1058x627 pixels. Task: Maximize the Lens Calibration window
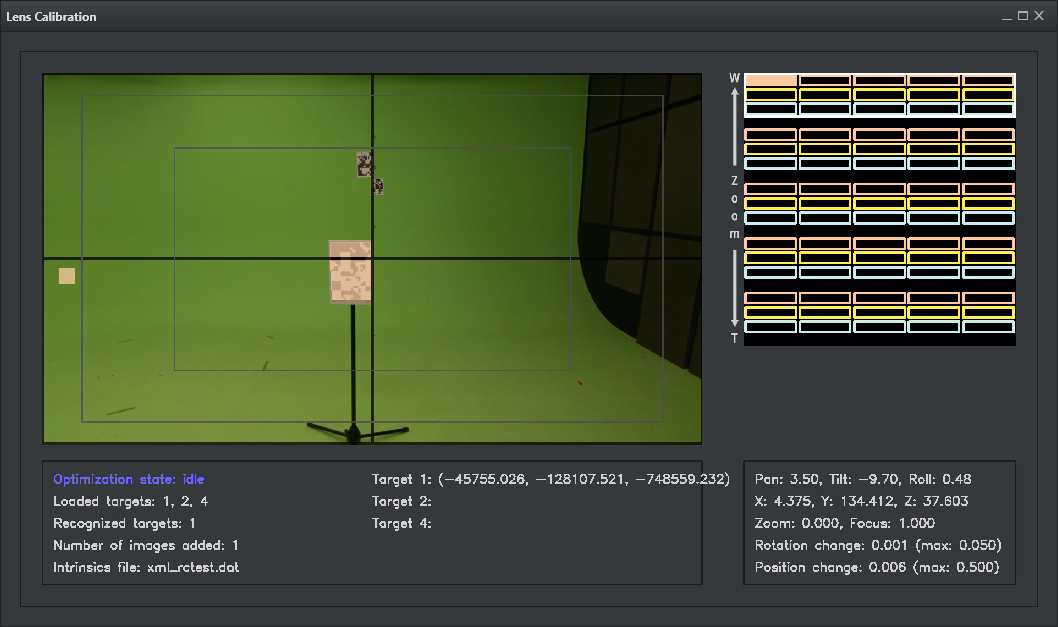tap(1023, 16)
